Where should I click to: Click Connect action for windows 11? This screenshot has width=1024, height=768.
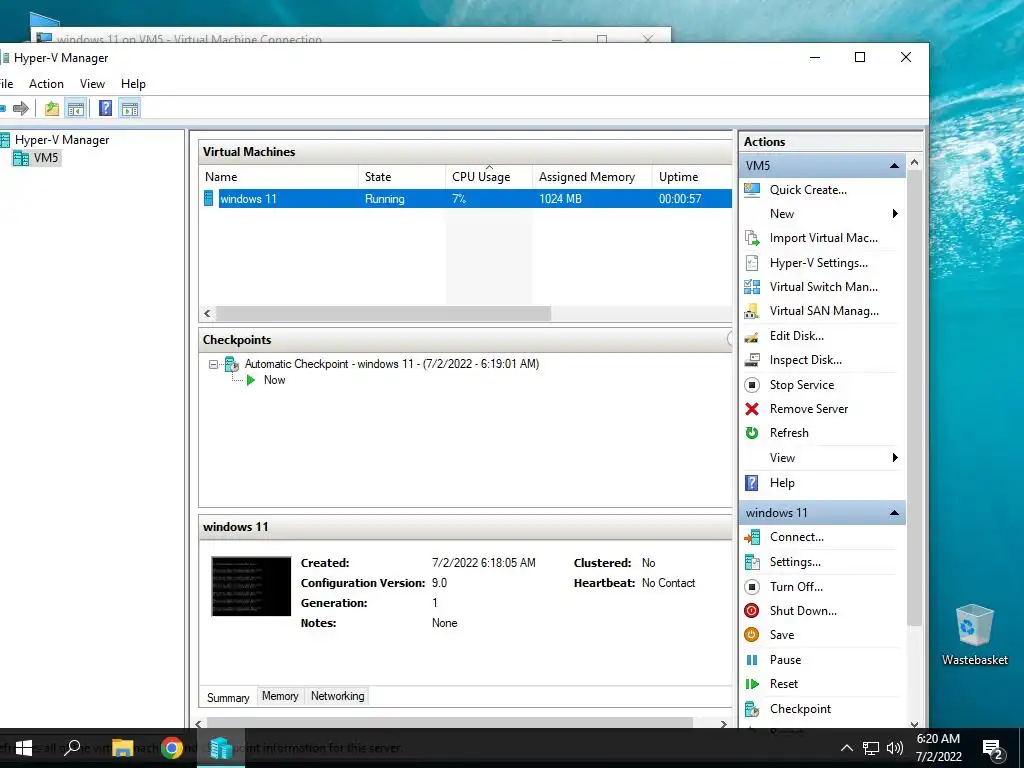(x=796, y=537)
